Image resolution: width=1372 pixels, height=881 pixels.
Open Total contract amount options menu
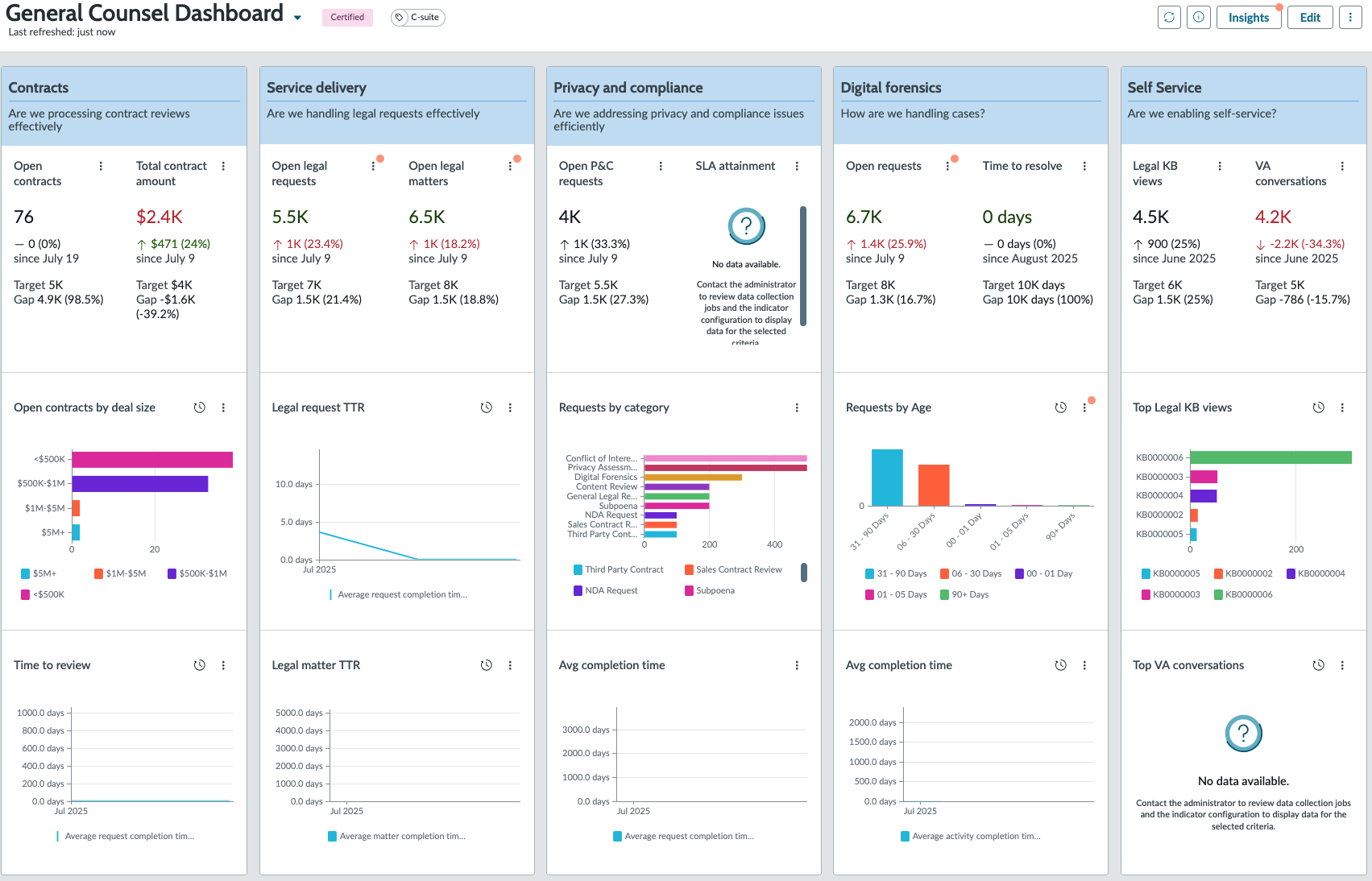(223, 166)
